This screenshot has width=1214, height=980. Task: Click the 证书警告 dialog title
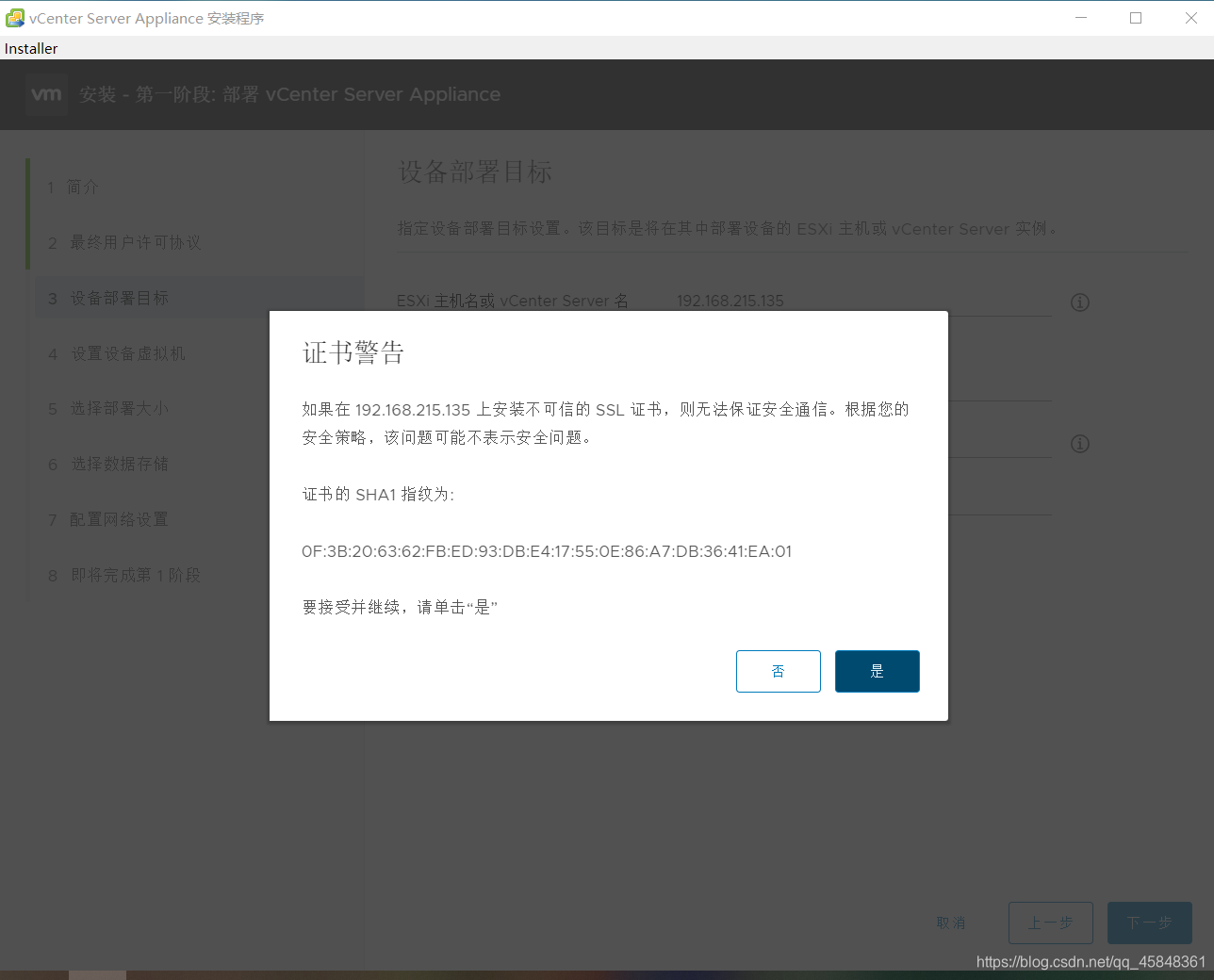pos(353,352)
